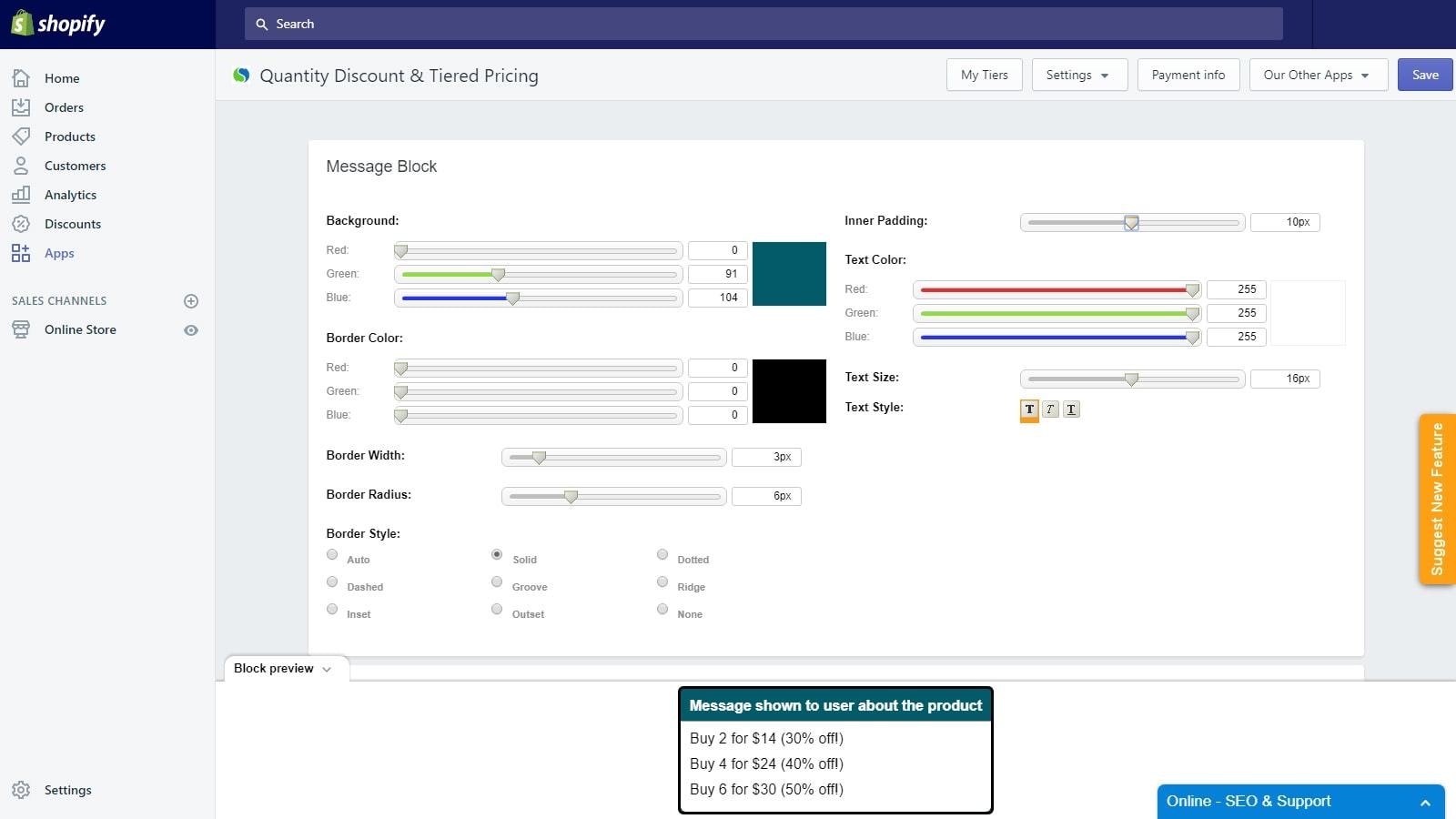Select Dashed border style
The image size is (1456, 819).
click(x=332, y=582)
